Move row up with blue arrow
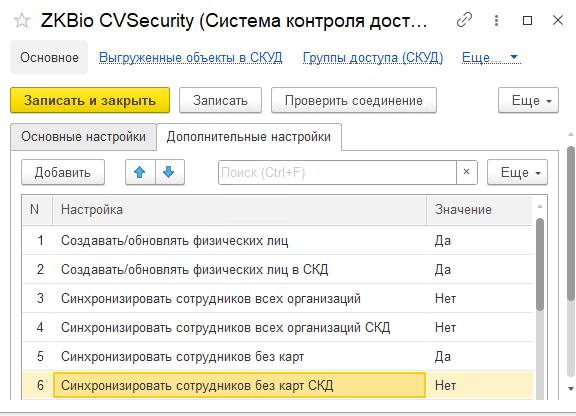 (x=140, y=172)
